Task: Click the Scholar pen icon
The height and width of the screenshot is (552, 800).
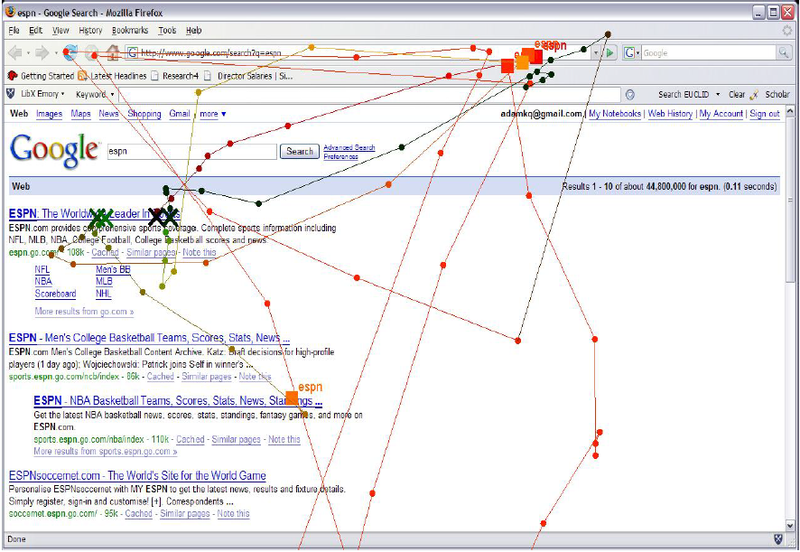Action: [x=754, y=94]
